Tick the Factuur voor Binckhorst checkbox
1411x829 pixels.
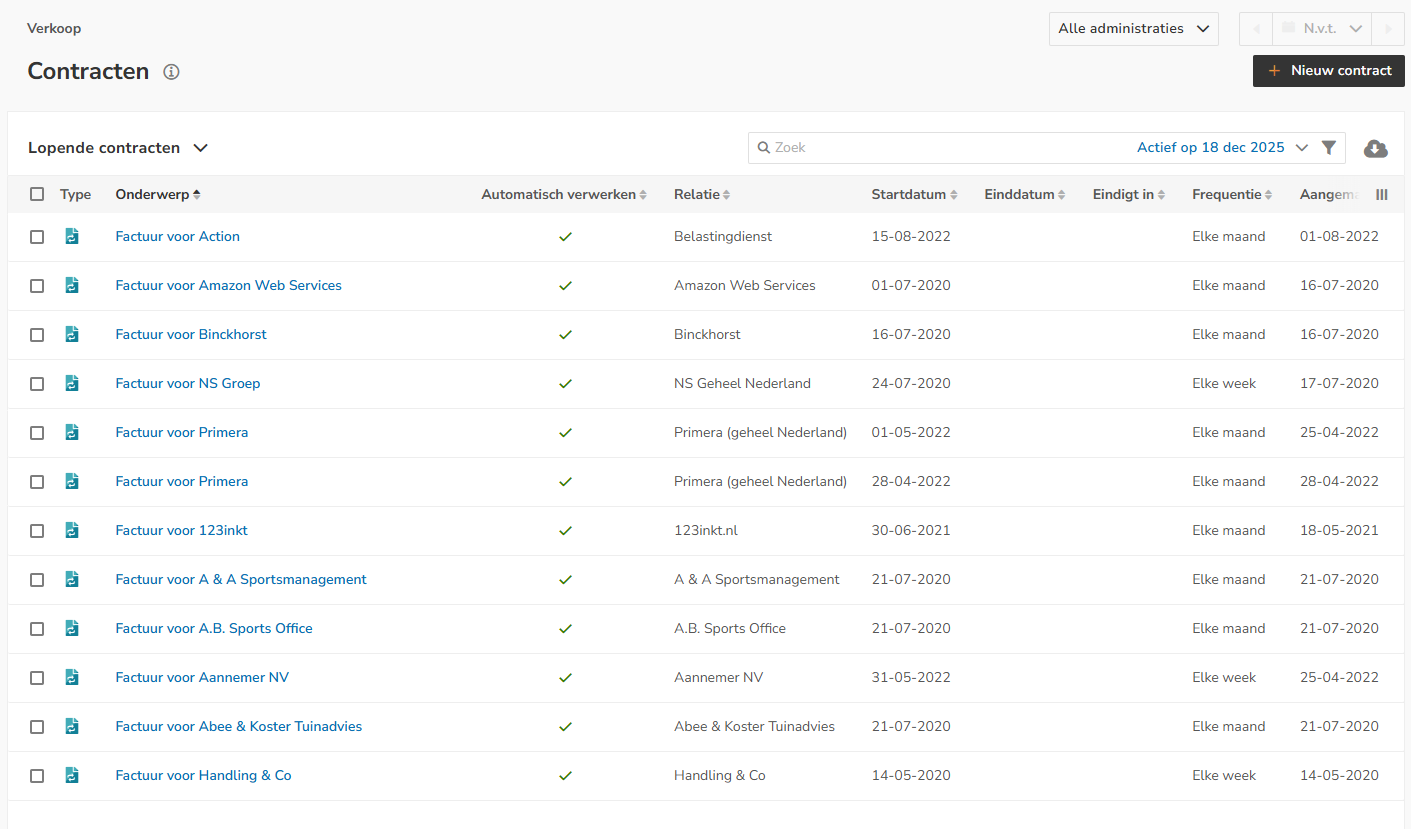[37, 335]
